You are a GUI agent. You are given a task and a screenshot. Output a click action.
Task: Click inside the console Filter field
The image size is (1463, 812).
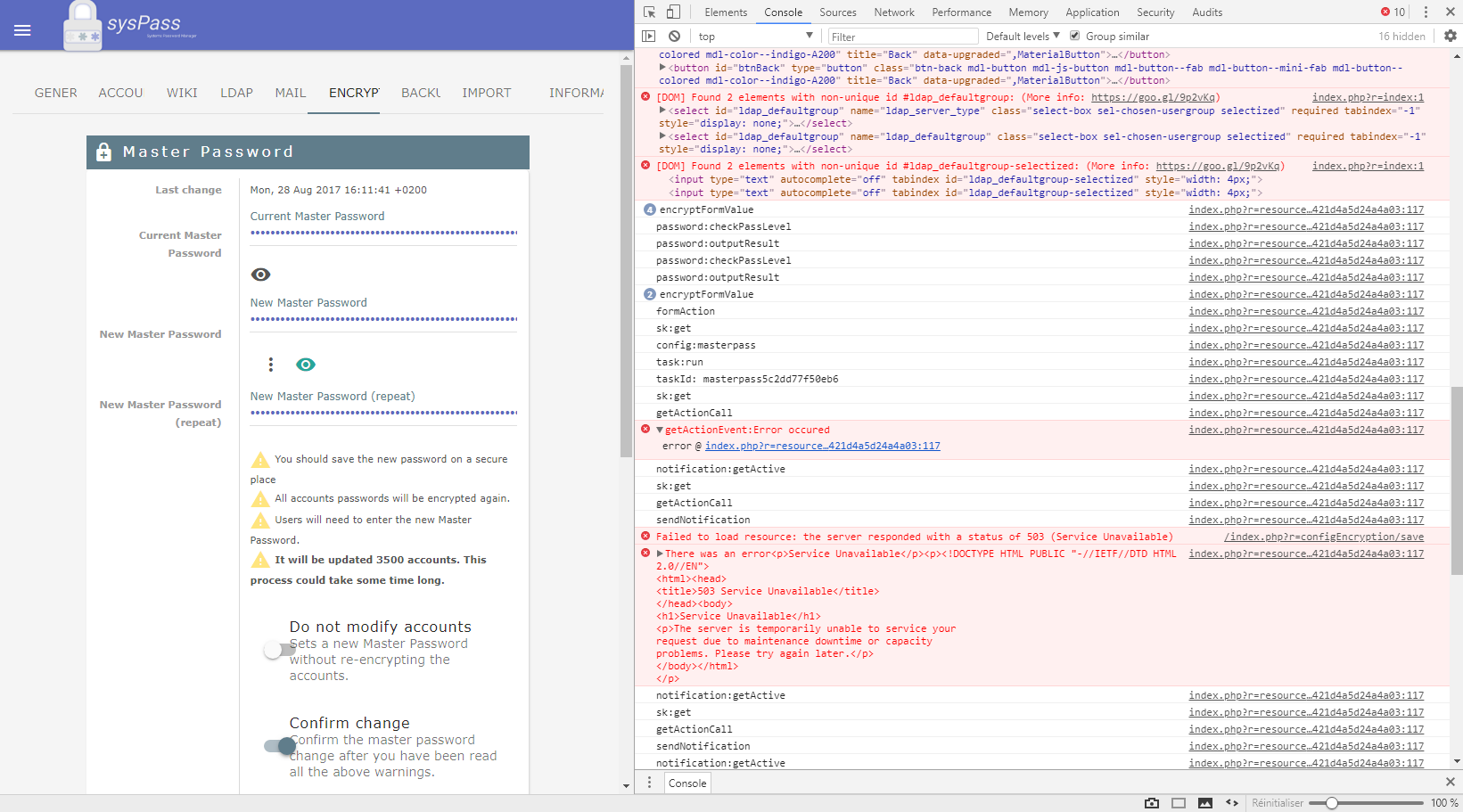pyautogui.click(x=900, y=36)
